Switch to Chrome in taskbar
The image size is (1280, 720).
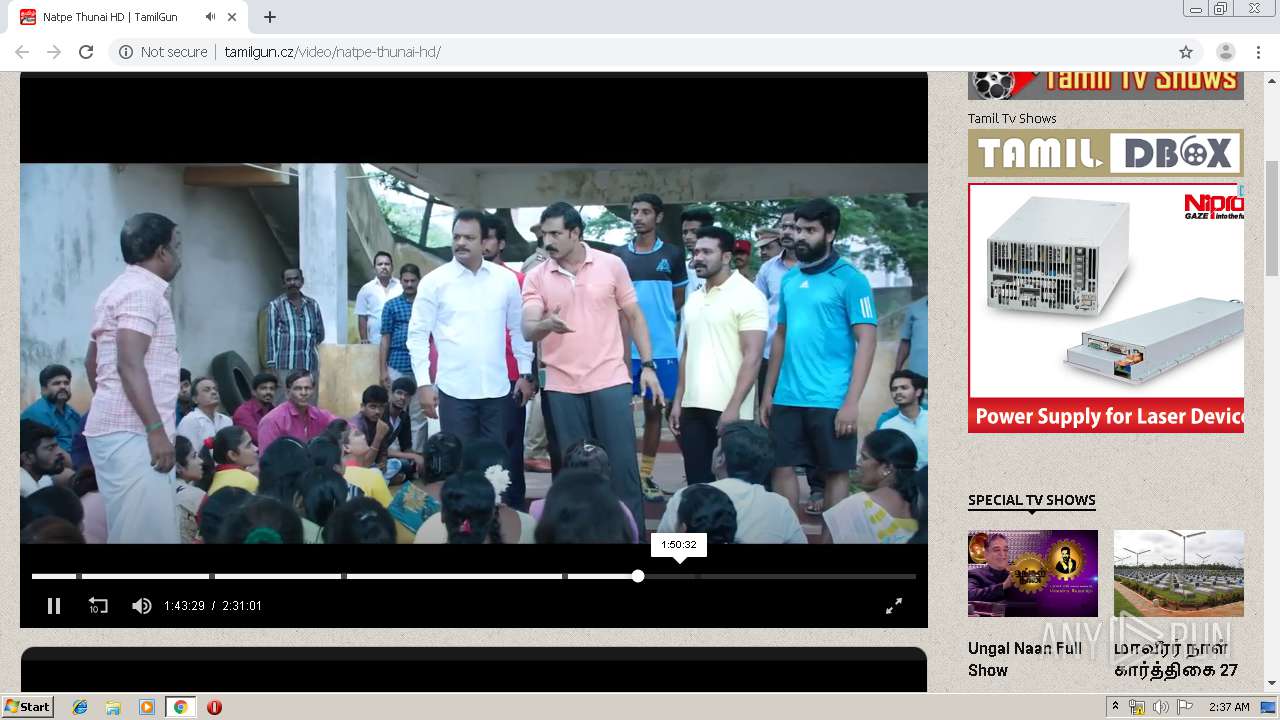click(x=180, y=707)
